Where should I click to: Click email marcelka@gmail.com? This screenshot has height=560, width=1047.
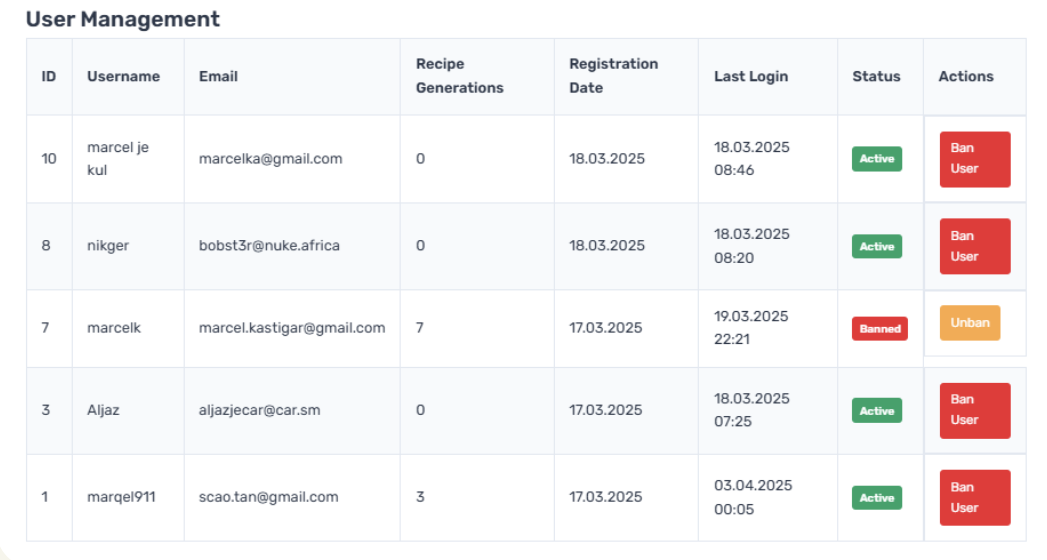[270, 158]
